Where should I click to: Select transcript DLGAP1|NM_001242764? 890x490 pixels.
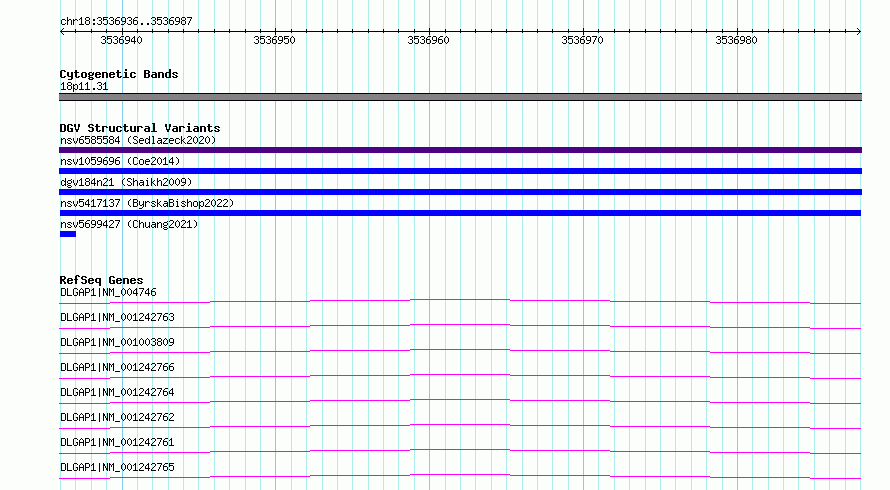(x=117, y=392)
